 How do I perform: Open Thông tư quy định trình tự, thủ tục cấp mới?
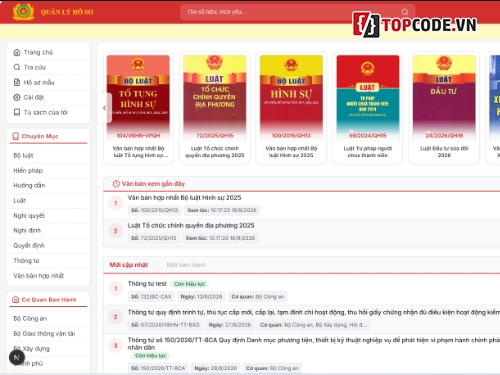[313, 312]
